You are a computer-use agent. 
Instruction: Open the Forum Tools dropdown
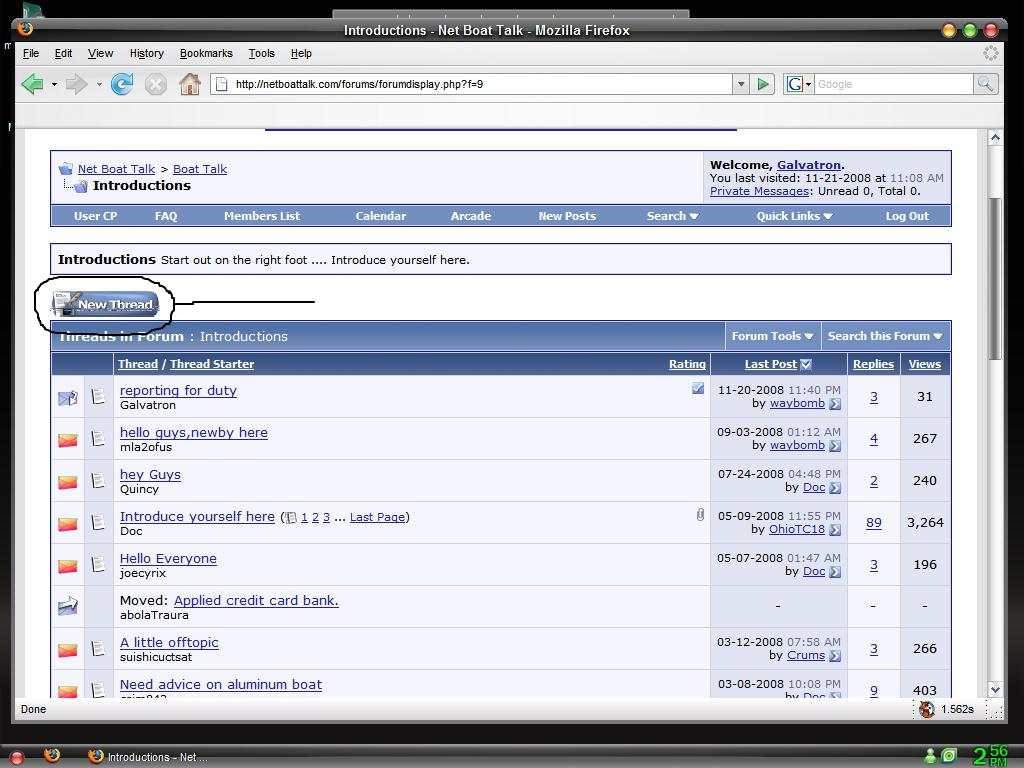point(773,336)
